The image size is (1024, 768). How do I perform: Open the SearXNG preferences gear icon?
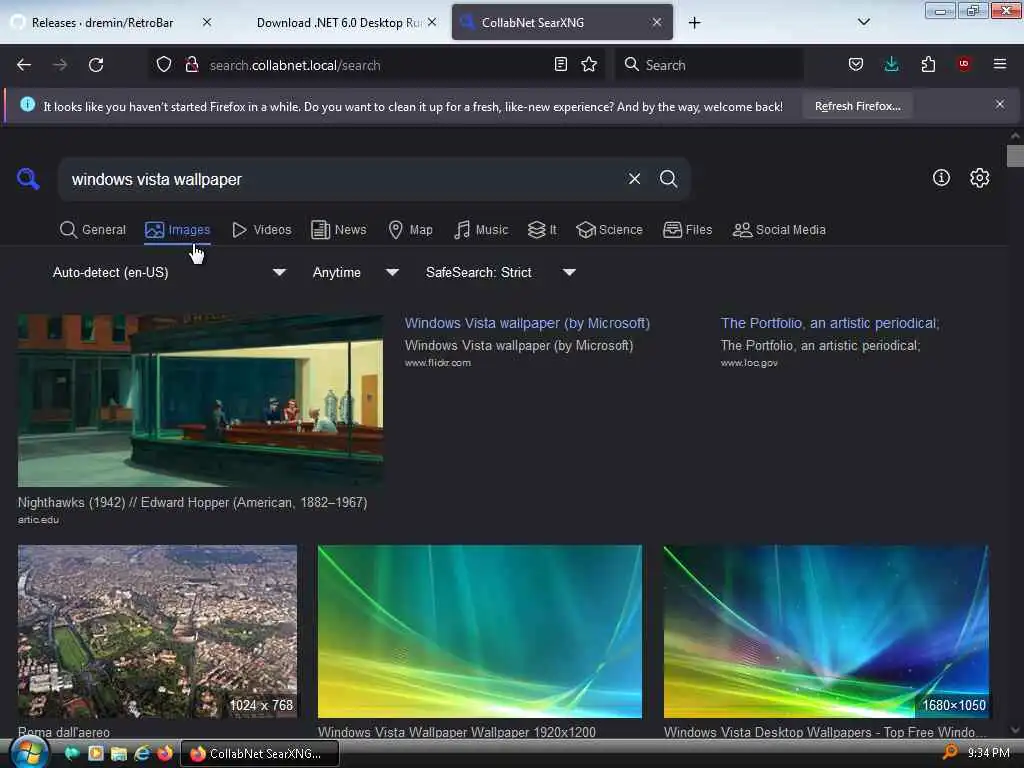coord(979,178)
